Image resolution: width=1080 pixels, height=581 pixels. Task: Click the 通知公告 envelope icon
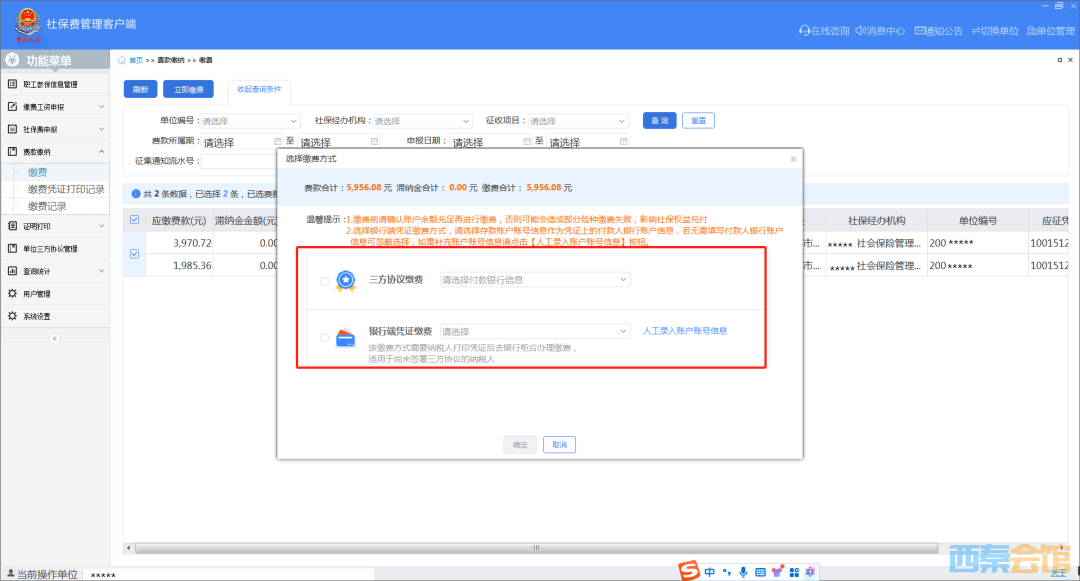tap(918, 31)
